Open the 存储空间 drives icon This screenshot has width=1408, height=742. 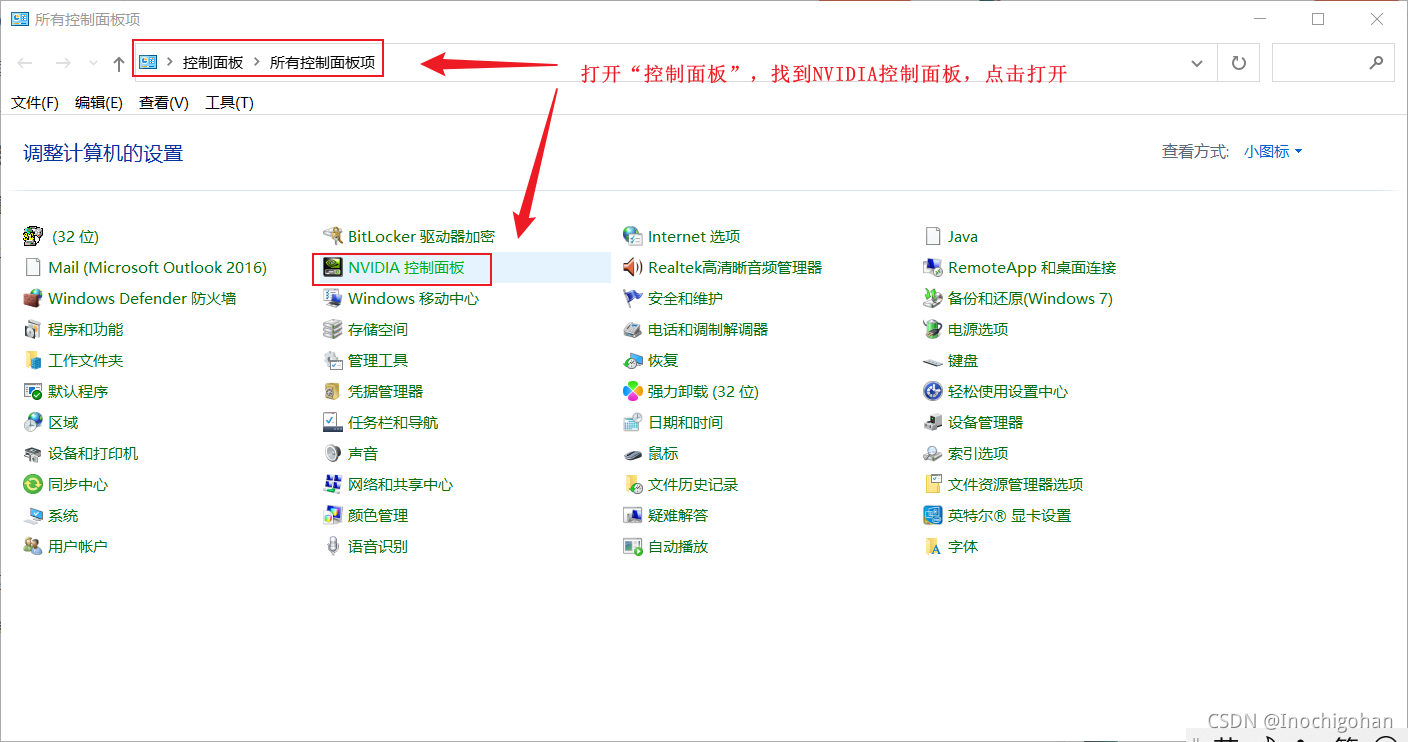point(333,330)
